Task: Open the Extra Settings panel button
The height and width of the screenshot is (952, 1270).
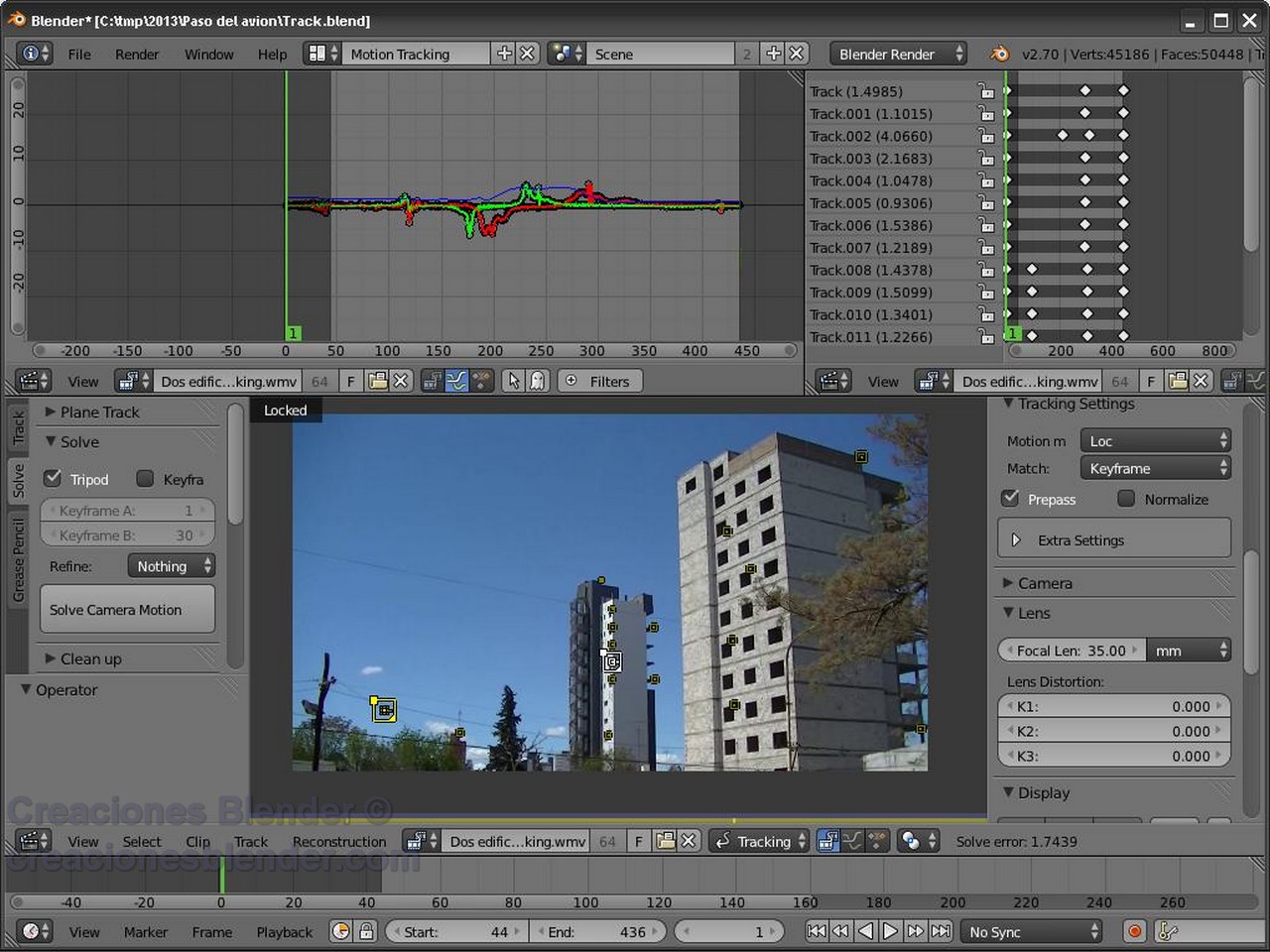Action: click(x=1080, y=539)
